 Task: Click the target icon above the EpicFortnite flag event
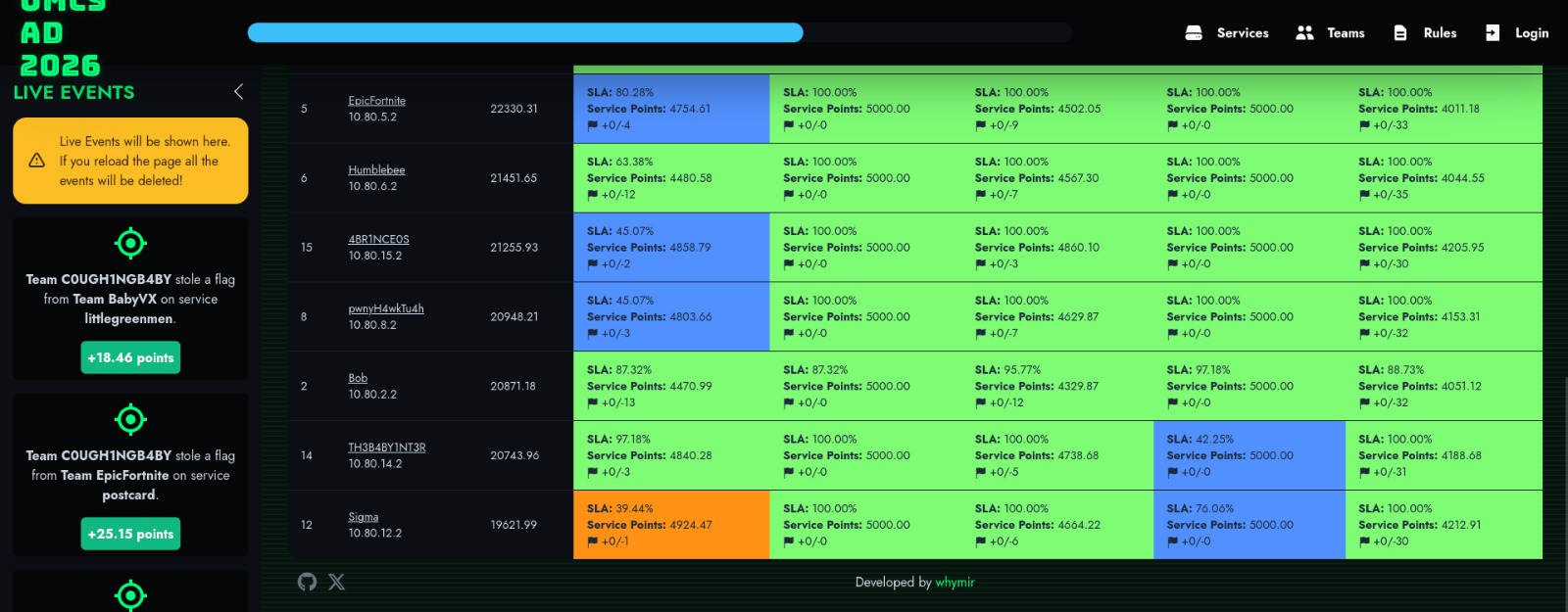(x=130, y=419)
